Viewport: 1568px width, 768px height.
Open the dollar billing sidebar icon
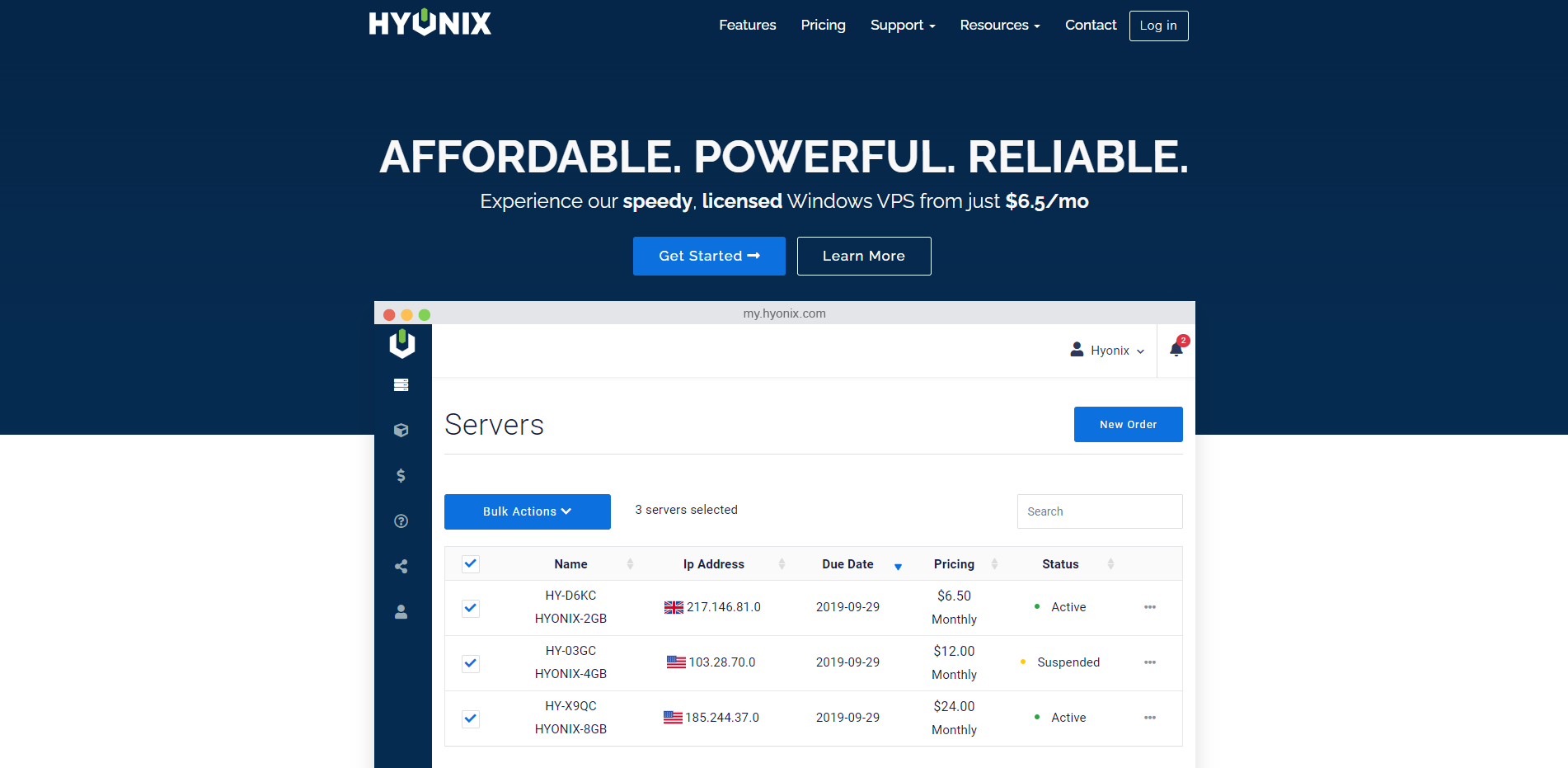coord(401,475)
